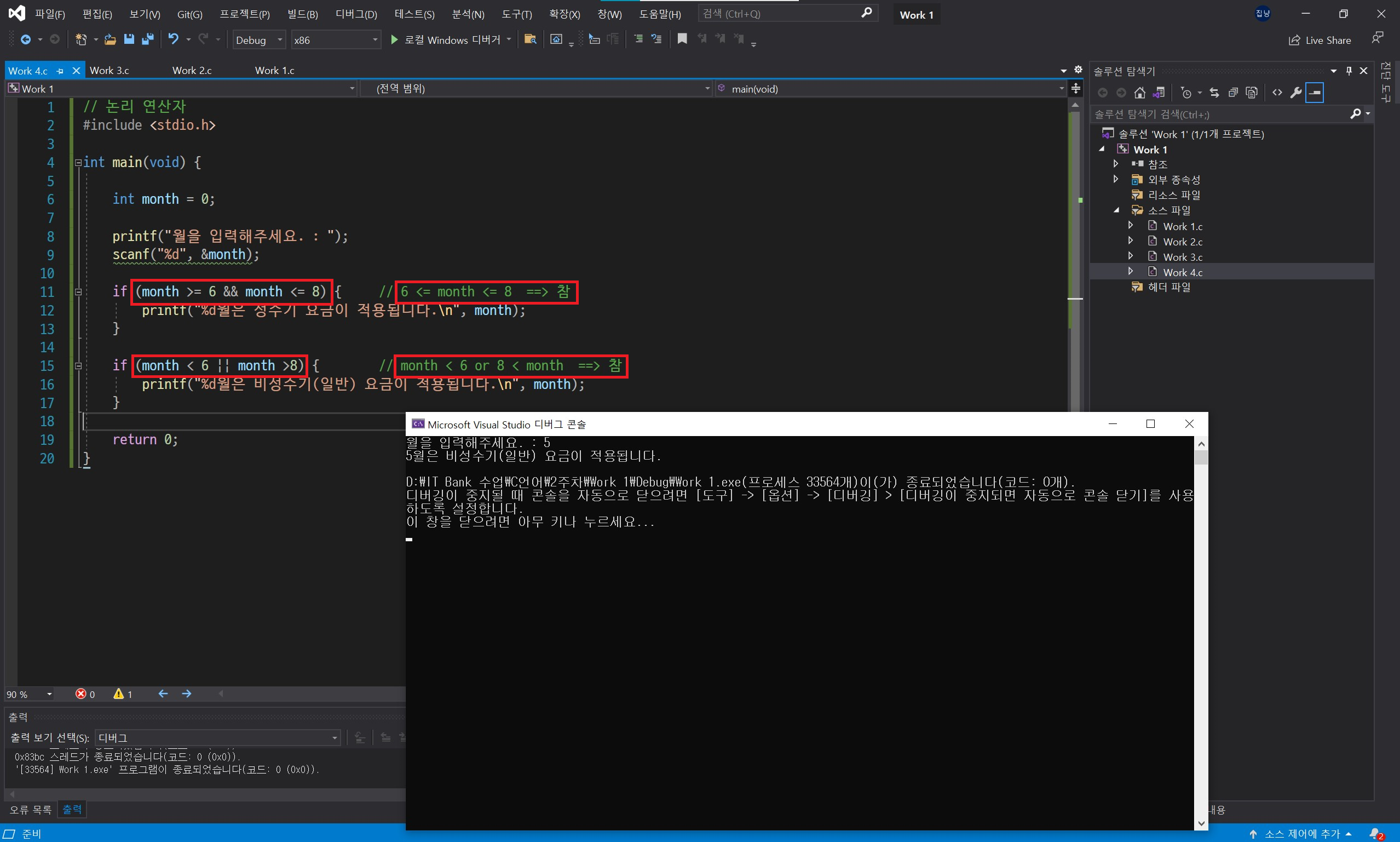Click the Open File folder icon
The height and width of the screenshot is (842, 1400).
pos(110,39)
